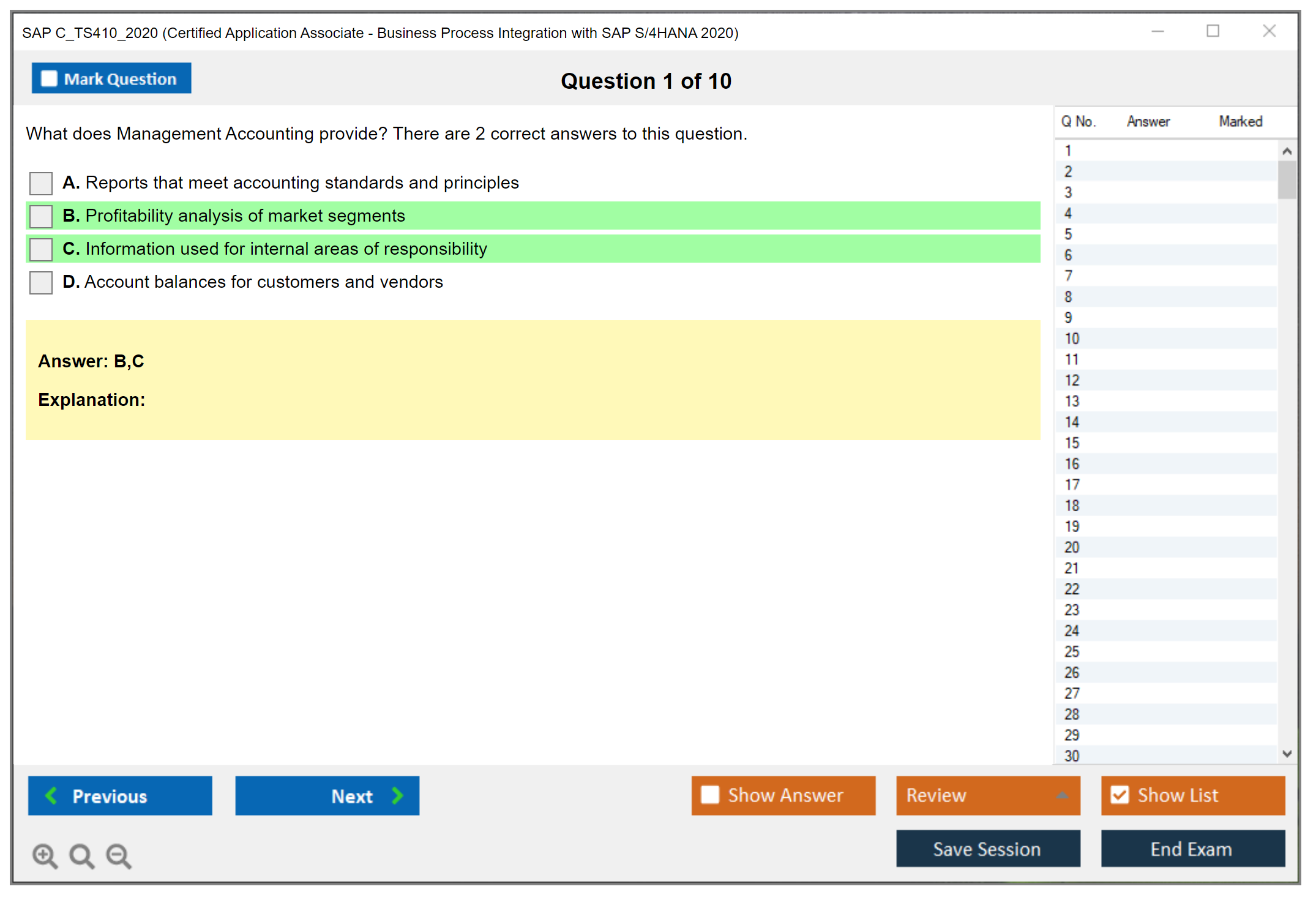
Task: Click the question list scrollbar thumb
Action: [x=1287, y=179]
